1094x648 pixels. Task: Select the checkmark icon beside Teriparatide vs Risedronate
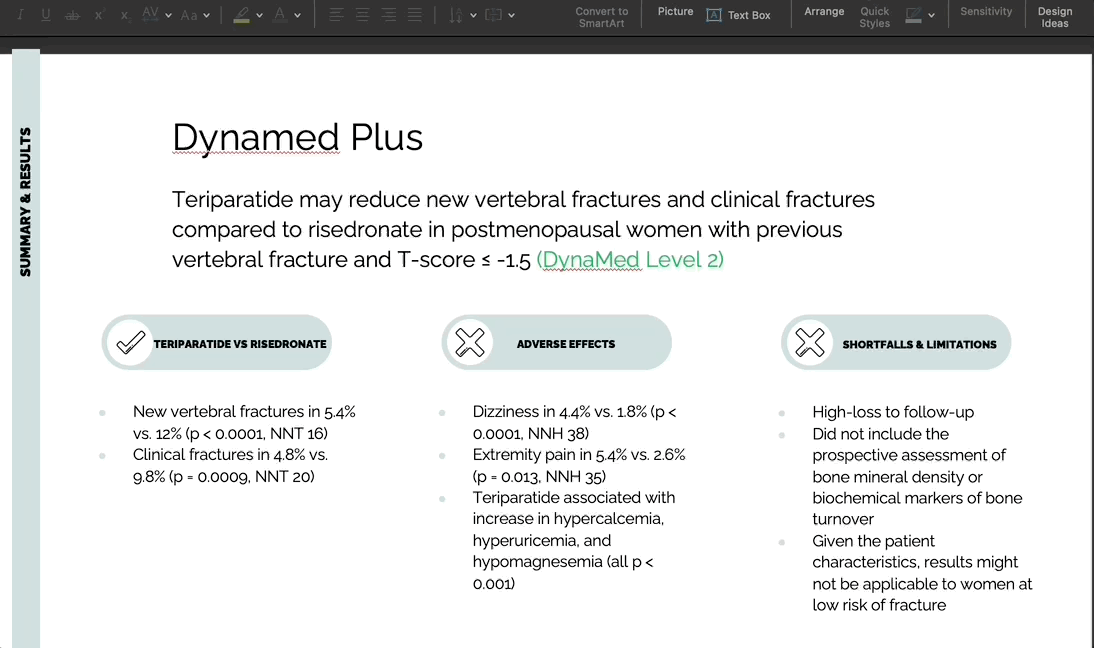130,342
